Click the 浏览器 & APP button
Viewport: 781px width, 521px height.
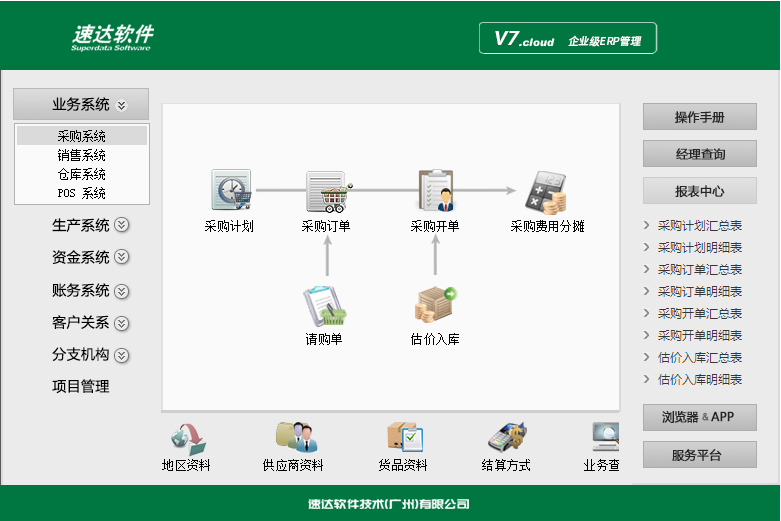(700, 417)
